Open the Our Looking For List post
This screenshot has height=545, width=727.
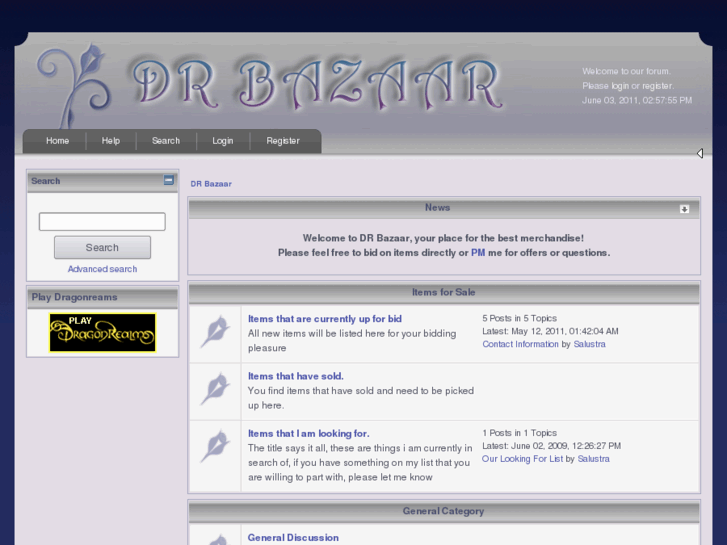522,459
